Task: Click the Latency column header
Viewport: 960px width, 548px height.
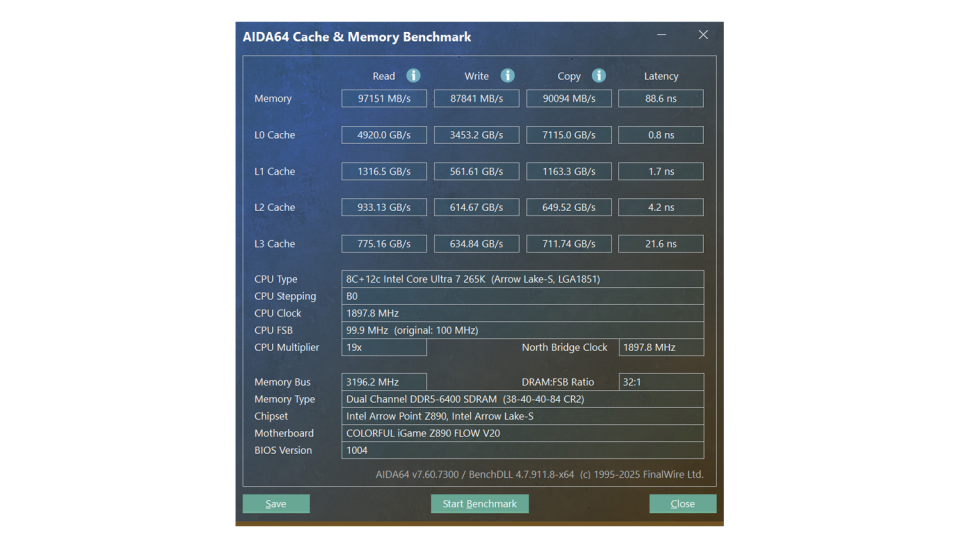Action: [x=661, y=77]
